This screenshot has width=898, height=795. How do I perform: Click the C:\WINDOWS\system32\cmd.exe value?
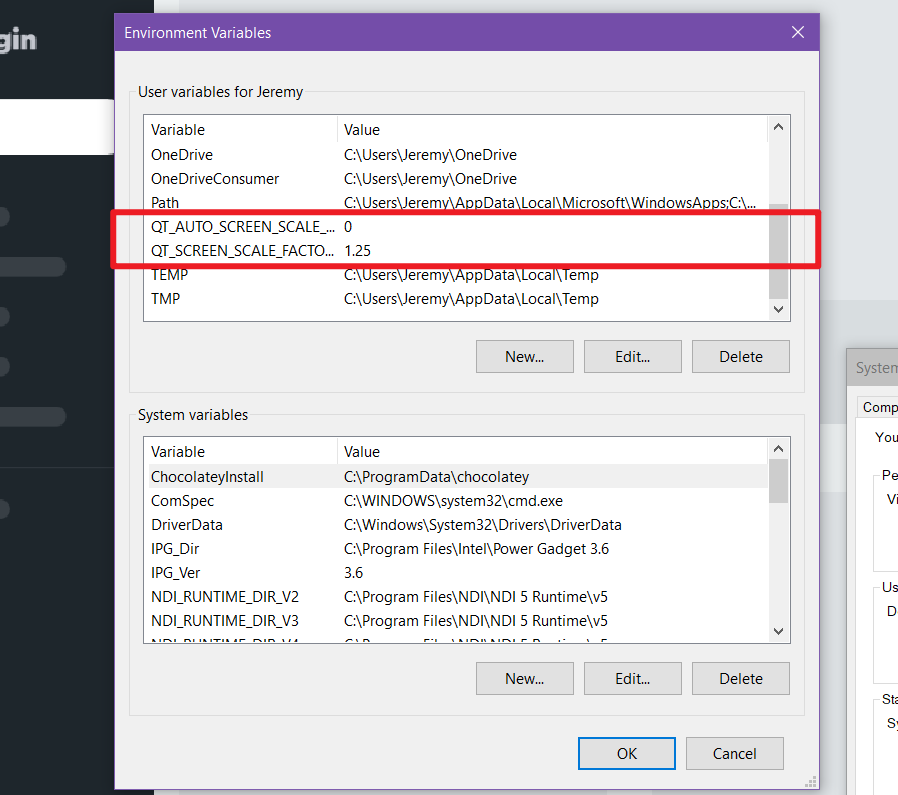453,501
